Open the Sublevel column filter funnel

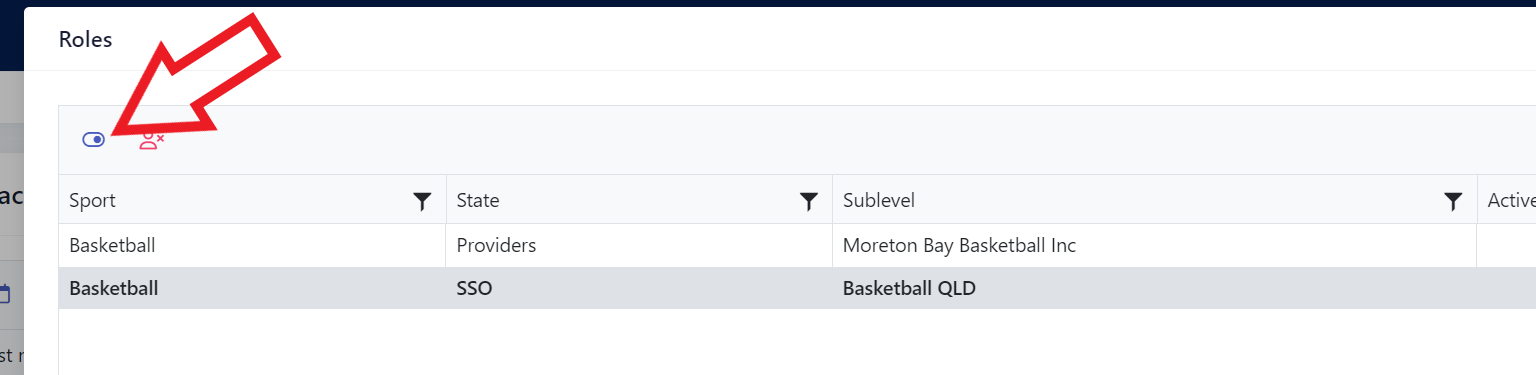pyautogui.click(x=1453, y=202)
